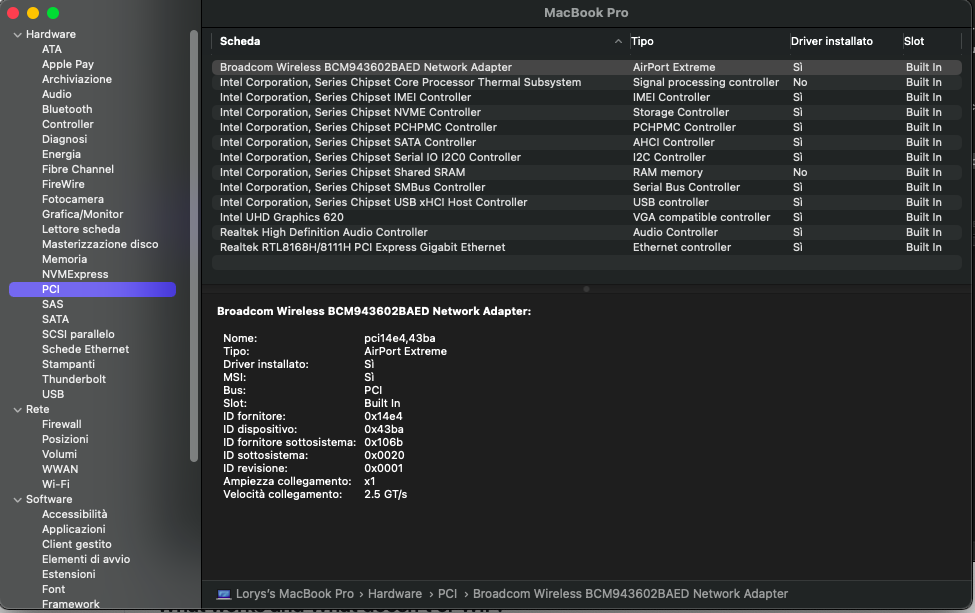The image size is (975, 613).
Task: Collapse the Software section in sidebar
Action: click(x=17, y=500)
